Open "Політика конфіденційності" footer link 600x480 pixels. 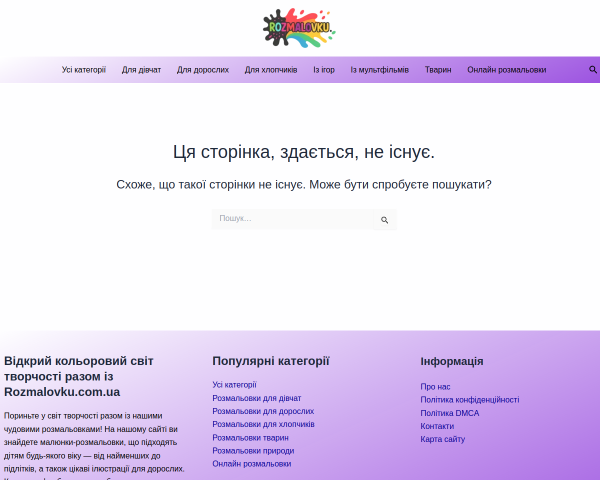click(x=470, y=400)
